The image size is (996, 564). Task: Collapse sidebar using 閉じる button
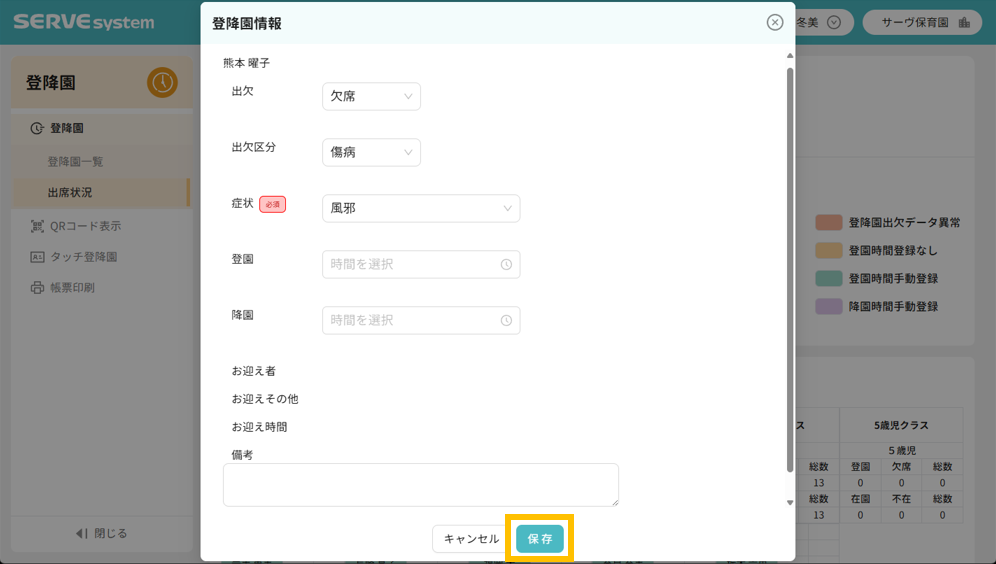pyautogui.click(x=101, y=533)
